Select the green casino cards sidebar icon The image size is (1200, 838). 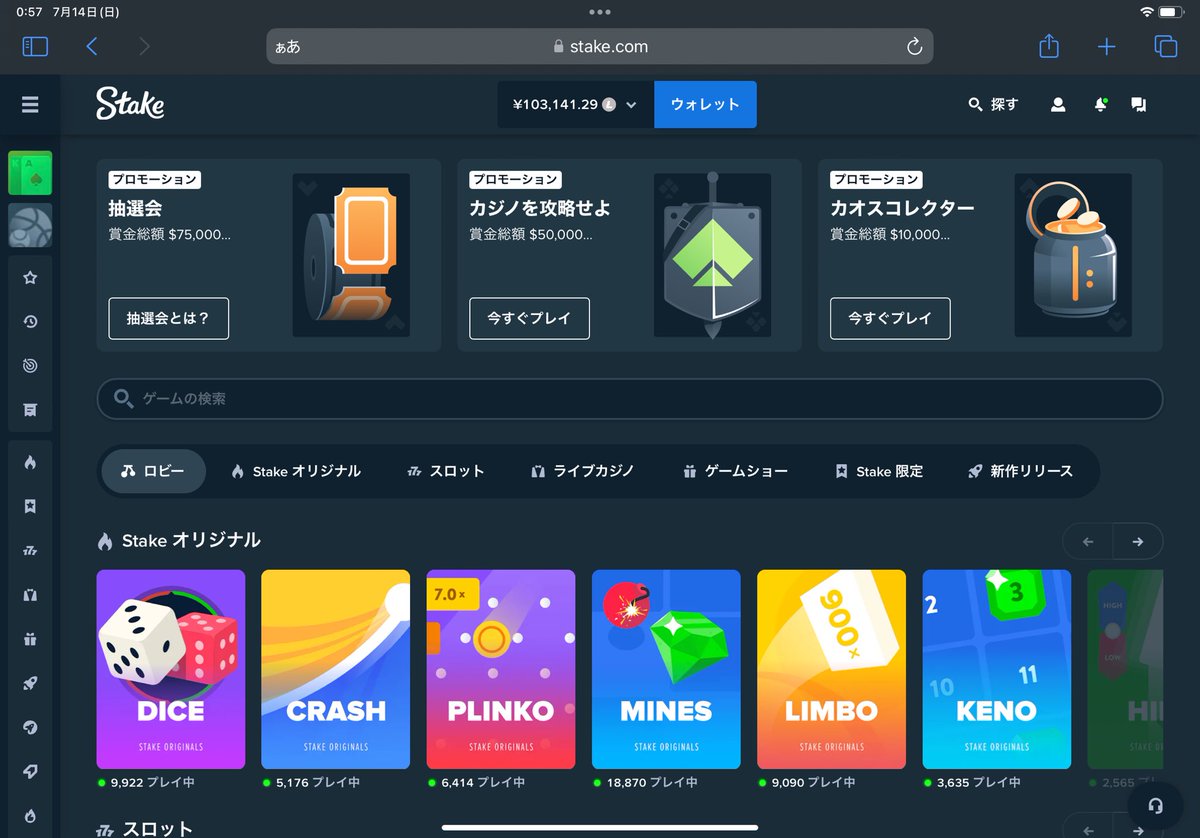point(30,173)
